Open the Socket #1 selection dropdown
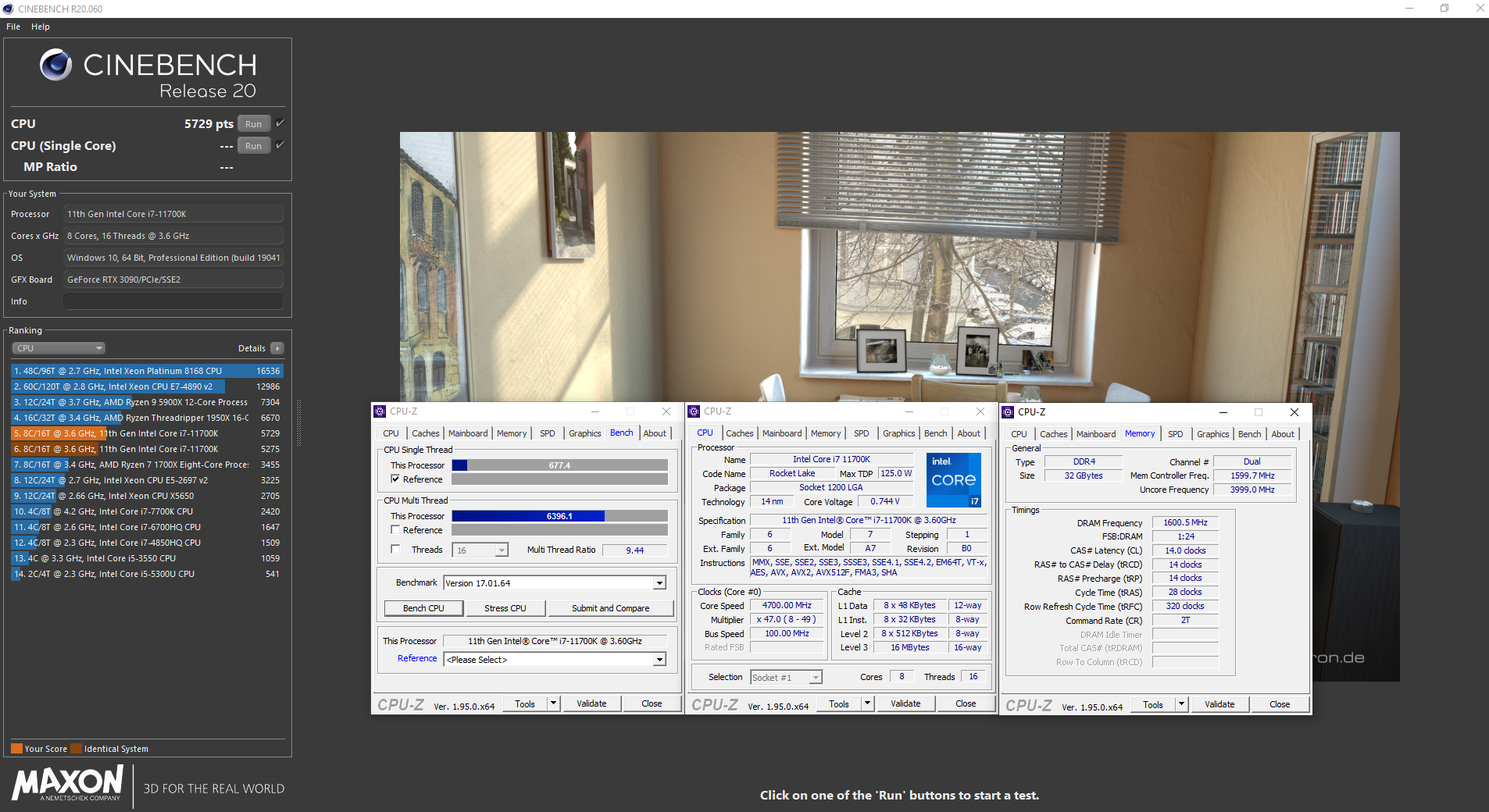The height and width of the screenshot is (812, 1489). [x=815, y=678]
